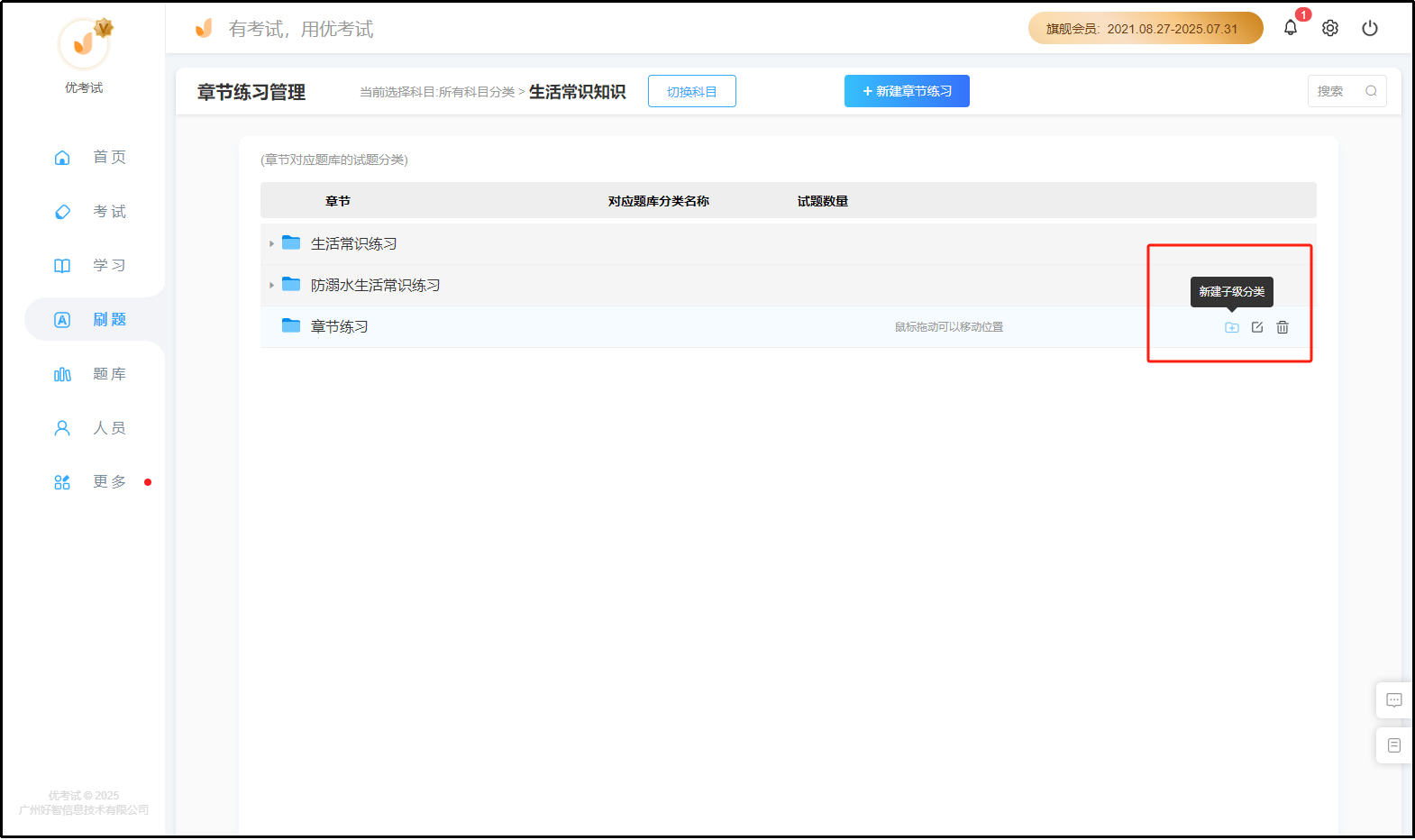Select the 生活常识练习 row text
This screenshot has width=1415, height=840.
click(354, 243)
